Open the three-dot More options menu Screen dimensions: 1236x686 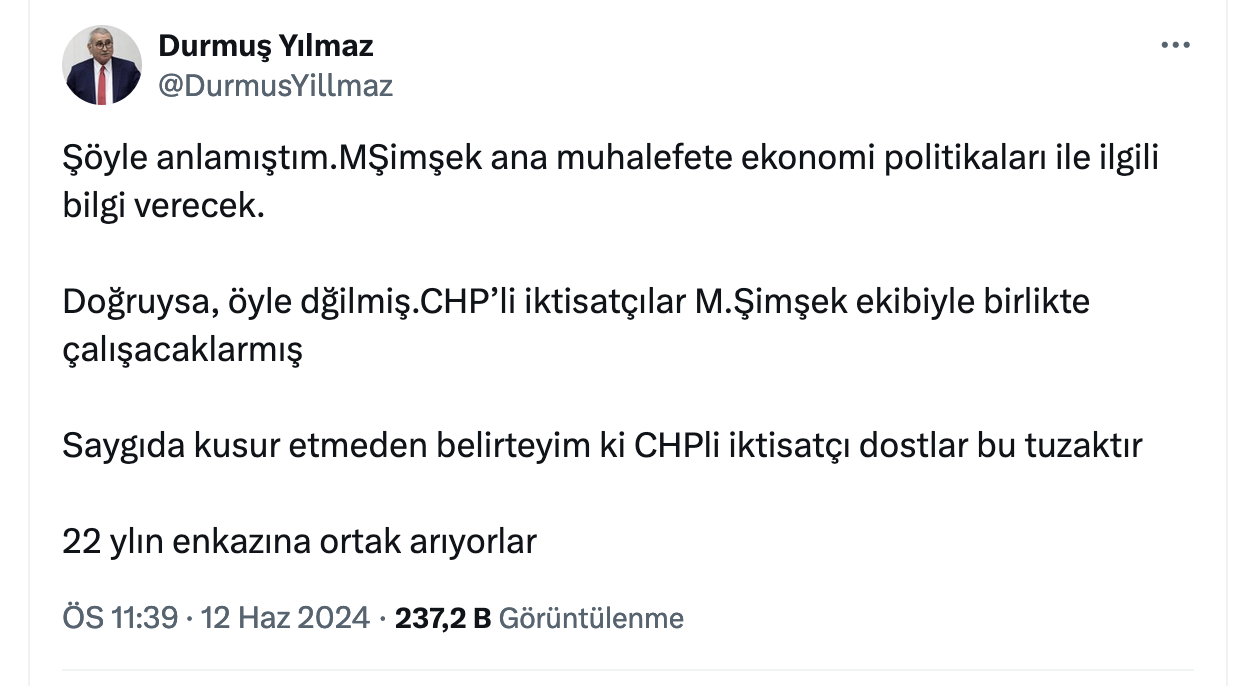(1175, 46)
